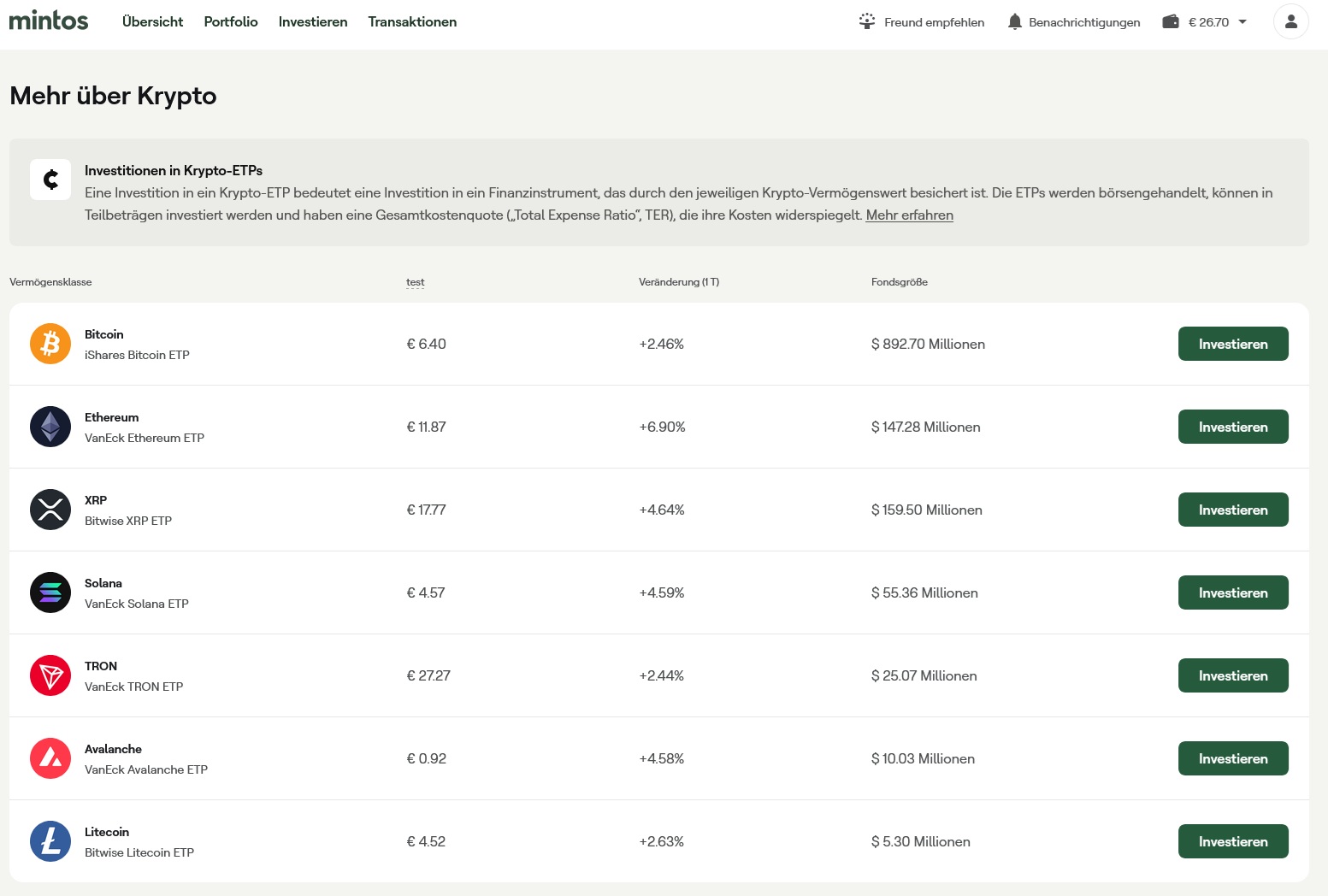The image size is (1328, 896).
Task: Click the mintos logo
Action: click(x=49, y=21)
